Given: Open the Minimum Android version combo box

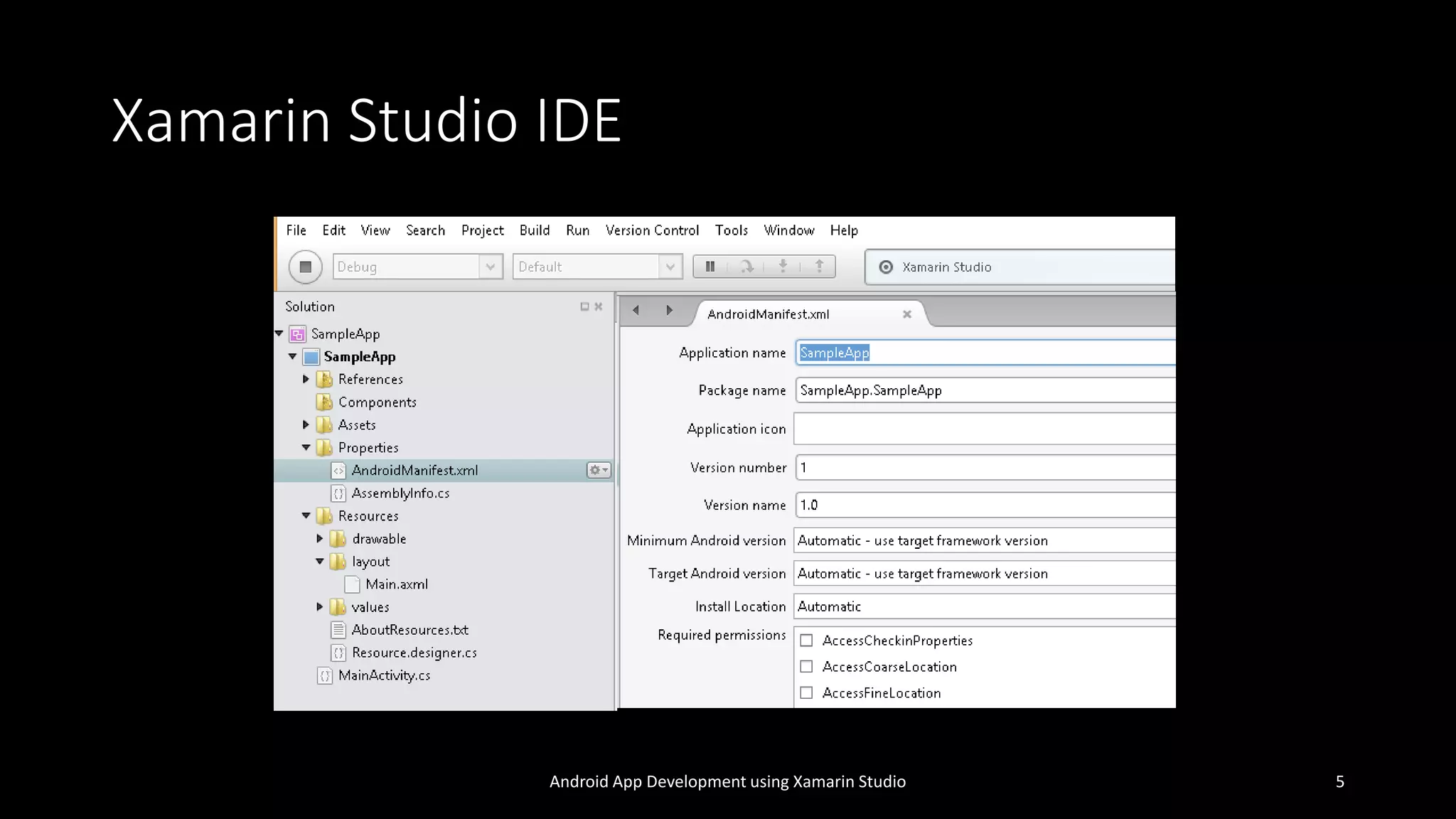Looking at the screenshot, I should (985, 540).
